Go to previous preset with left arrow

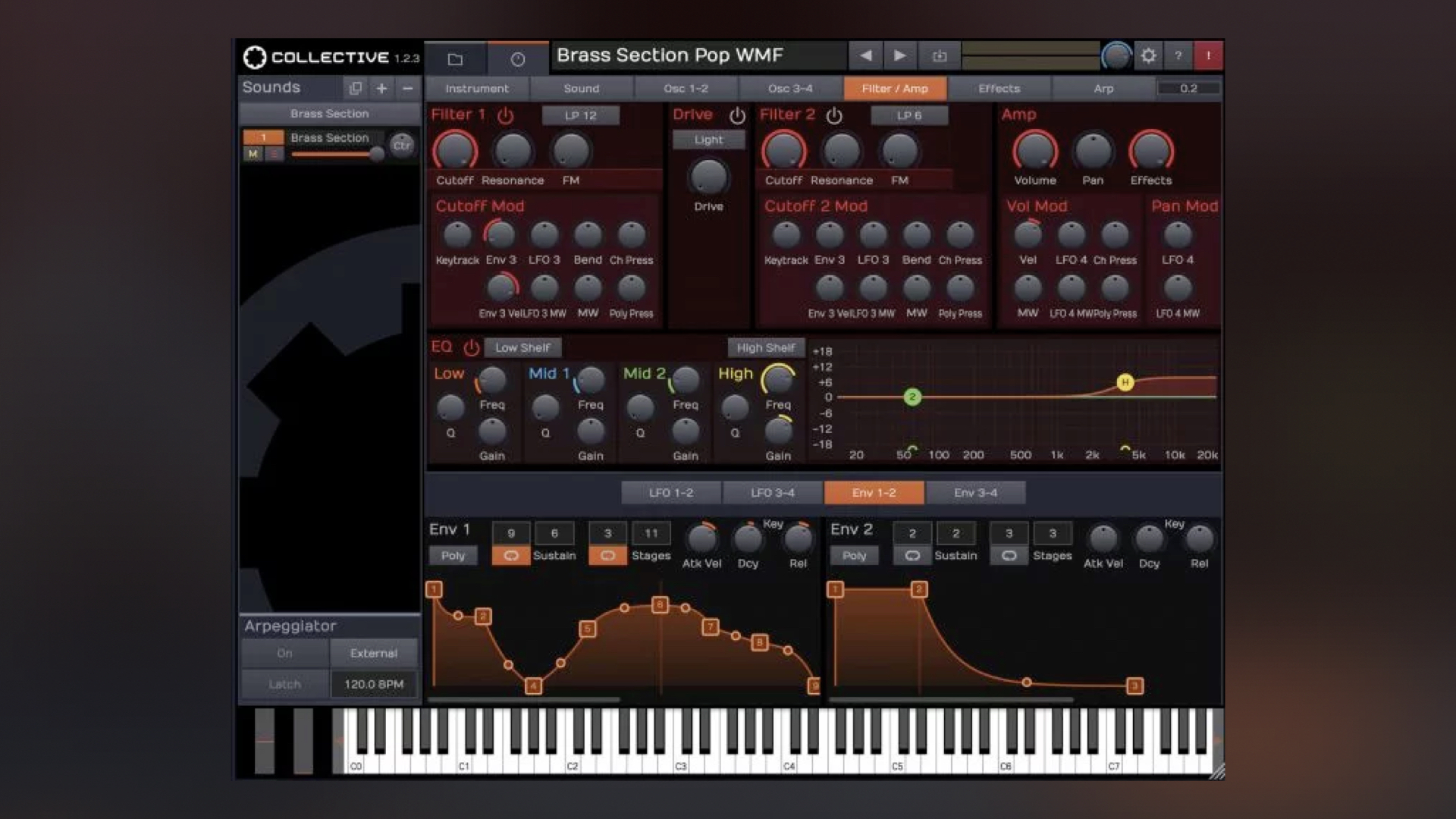866,55
